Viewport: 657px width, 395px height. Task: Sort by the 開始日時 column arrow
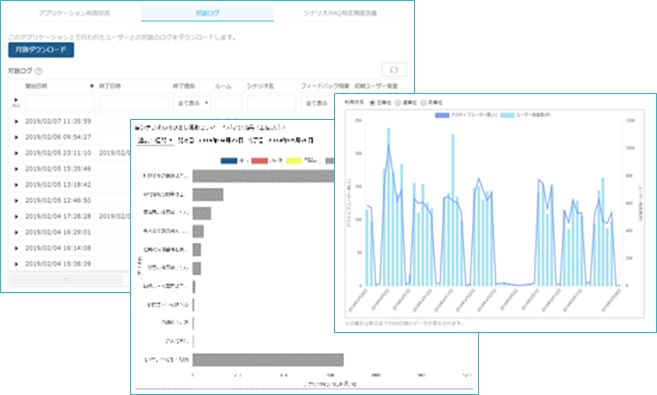click(91, 86)
